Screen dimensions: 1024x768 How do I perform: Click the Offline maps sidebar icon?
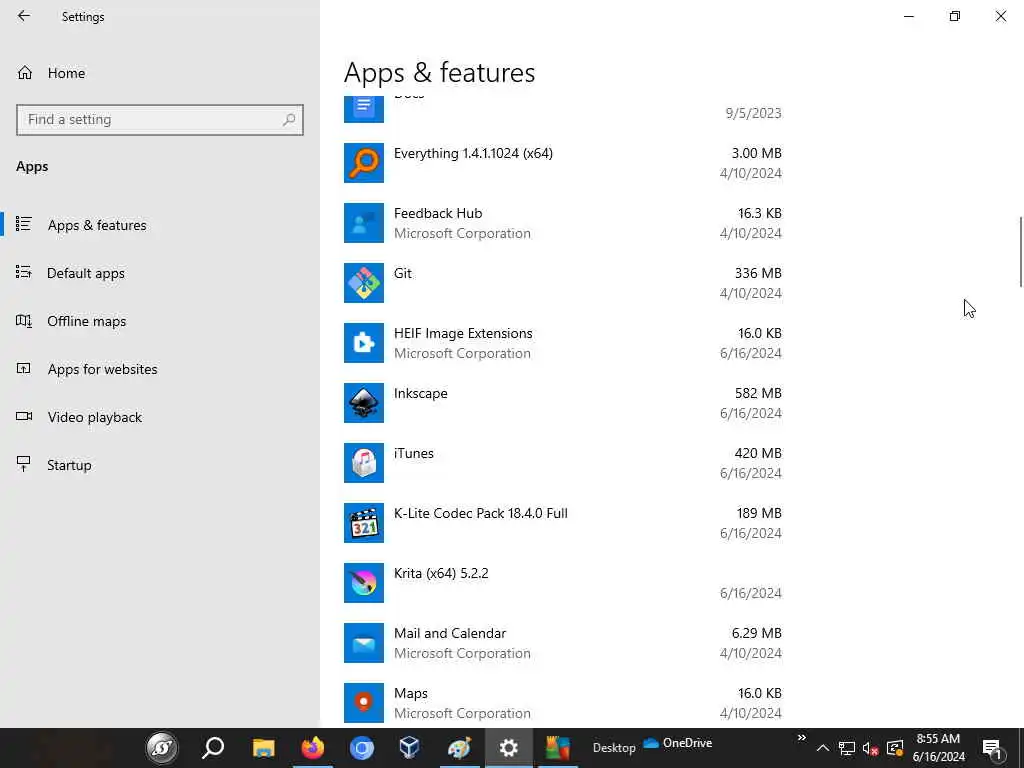[x=24, y=321]
